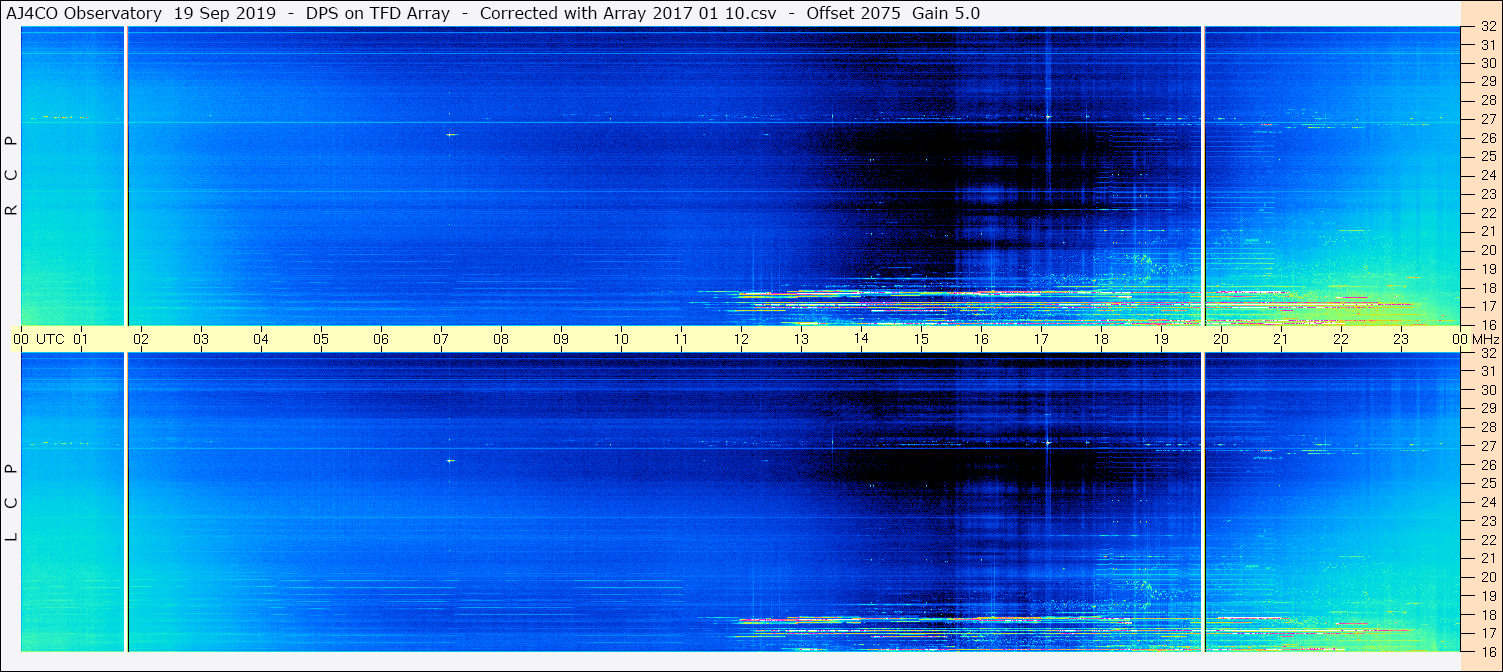This screenshot has width=1503, height=672.
Task: Select hour marker 12 on time axis
Action: pyautogui.click(x=741, y=340)
